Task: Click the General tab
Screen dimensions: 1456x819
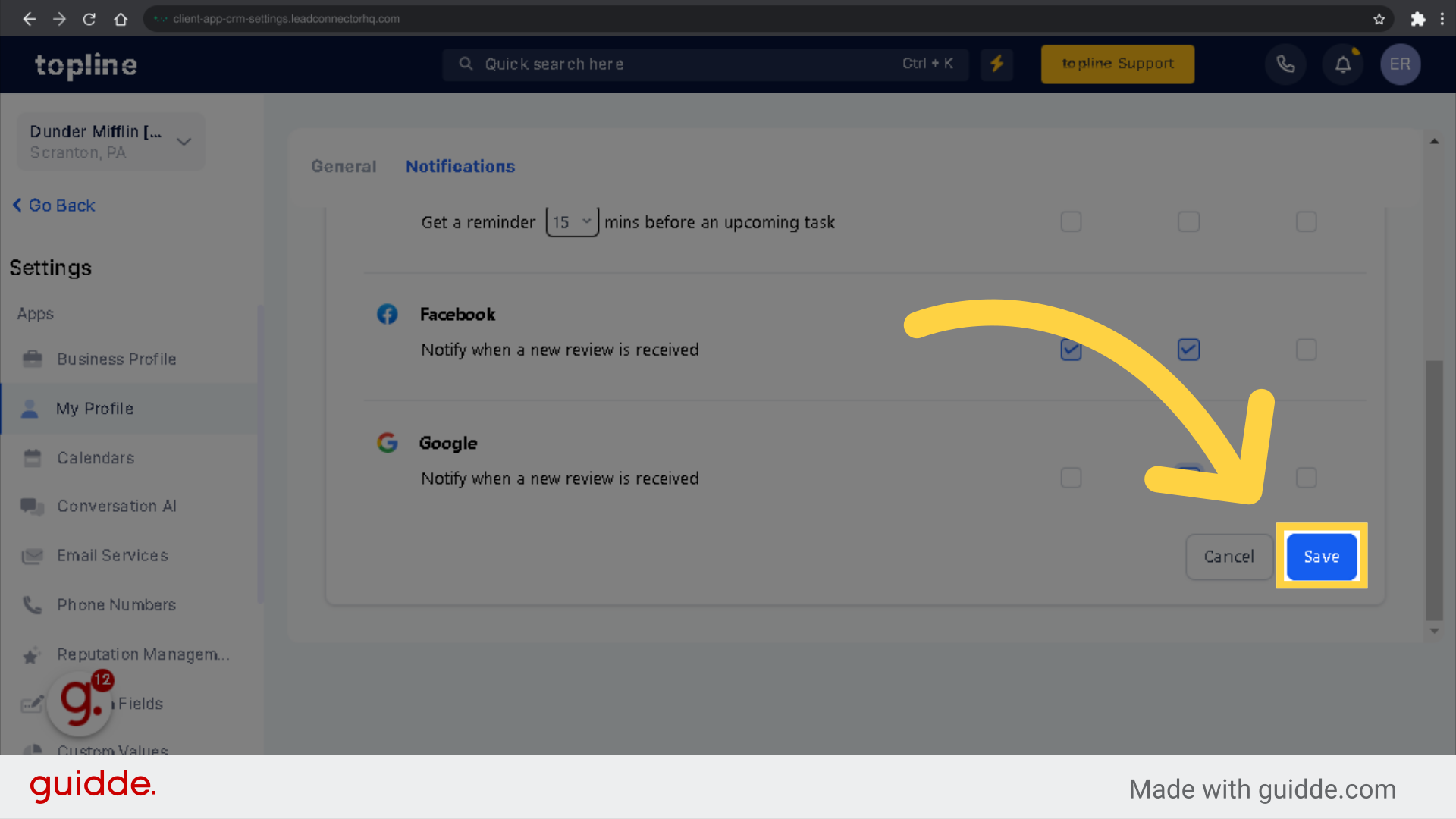Action: click(x=344, y=166)
